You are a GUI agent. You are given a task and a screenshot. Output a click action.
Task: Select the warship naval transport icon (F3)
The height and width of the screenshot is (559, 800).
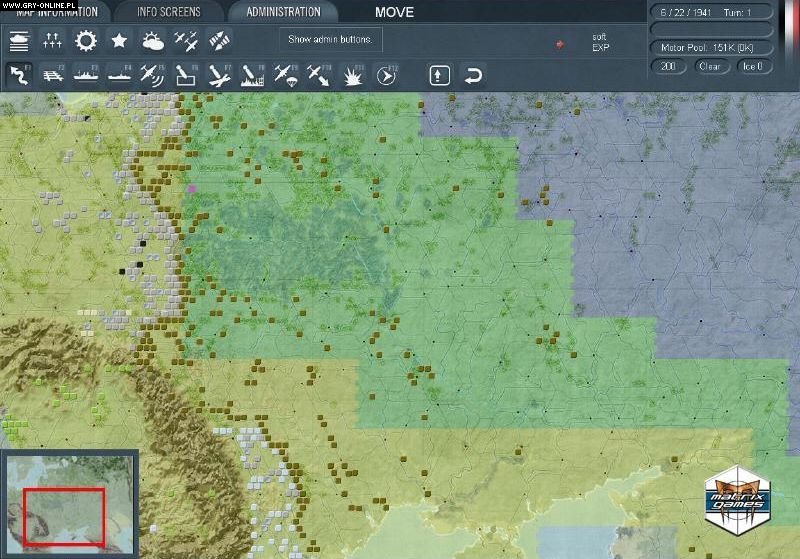tap(86, 75)
